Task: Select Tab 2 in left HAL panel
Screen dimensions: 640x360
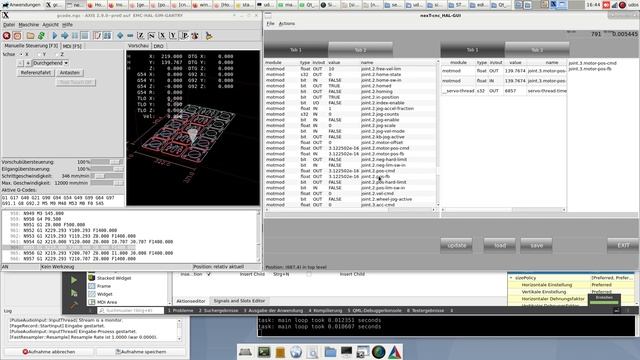Action: click(360, 50)
